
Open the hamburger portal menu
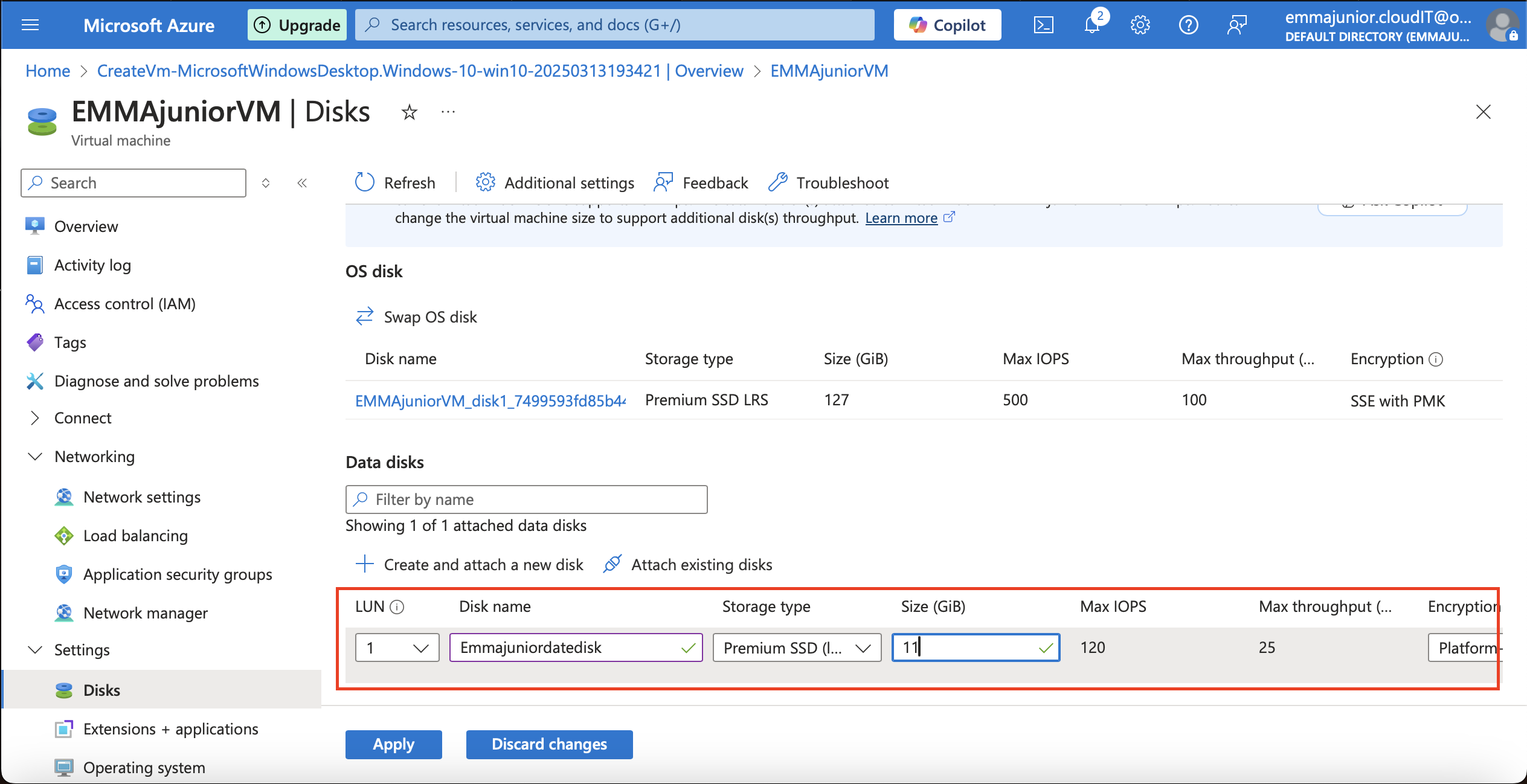click(x=30, y=25)
